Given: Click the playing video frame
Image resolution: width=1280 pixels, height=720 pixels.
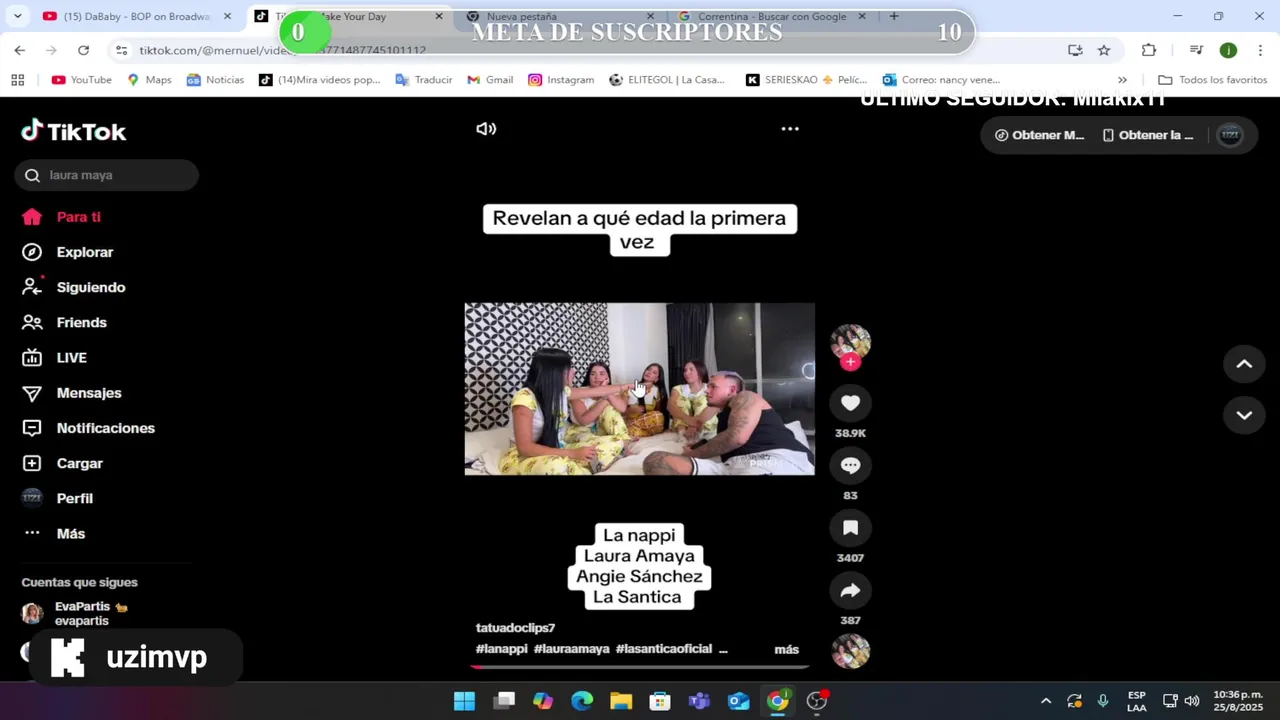Looking at the screenshot, I should coord(639,389).
